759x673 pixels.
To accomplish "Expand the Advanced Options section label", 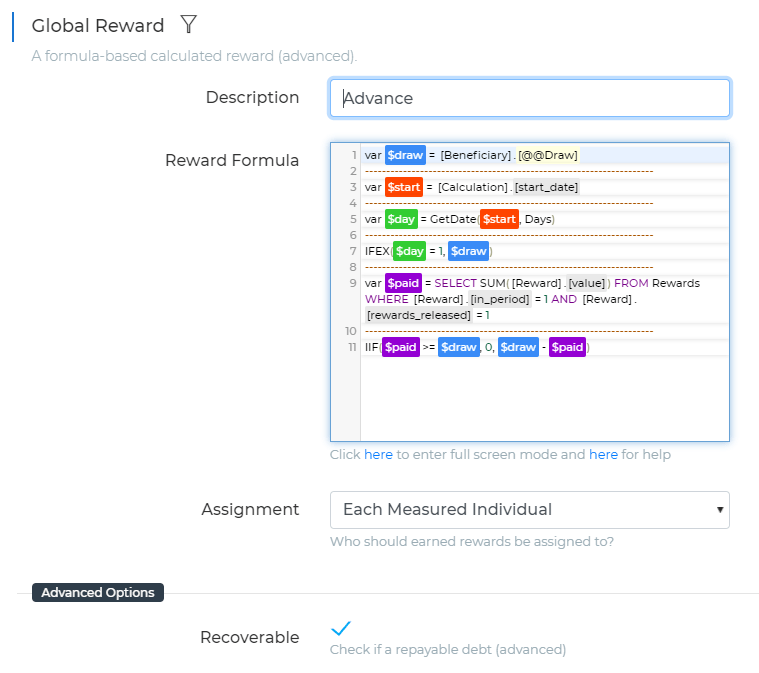I will [x=98, y=592].
